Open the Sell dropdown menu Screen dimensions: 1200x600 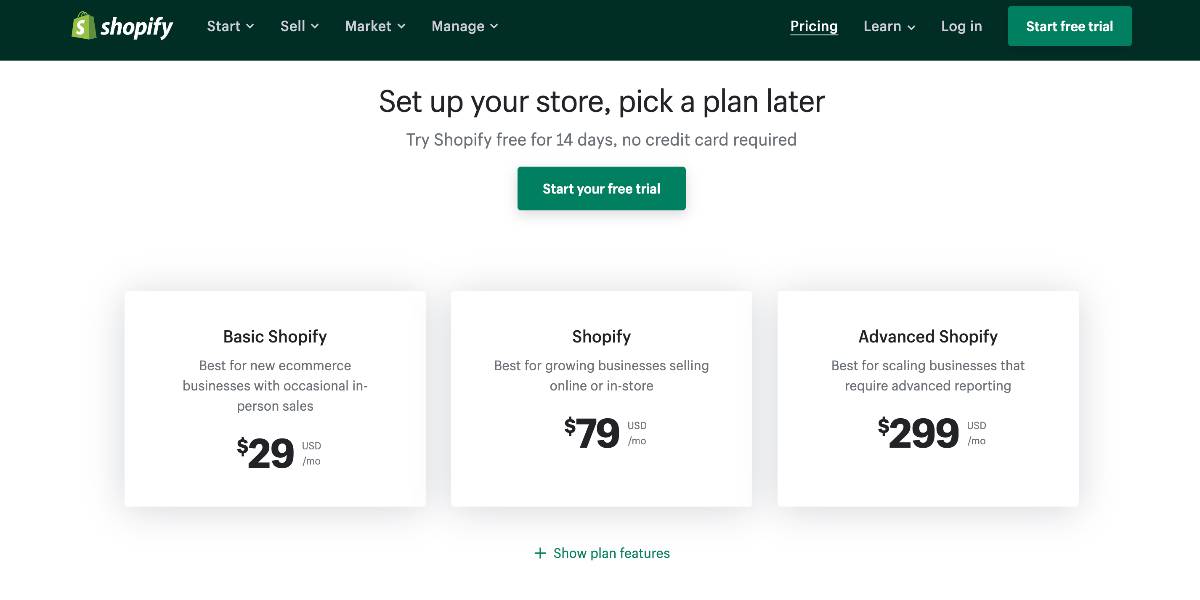click(299, 26)
